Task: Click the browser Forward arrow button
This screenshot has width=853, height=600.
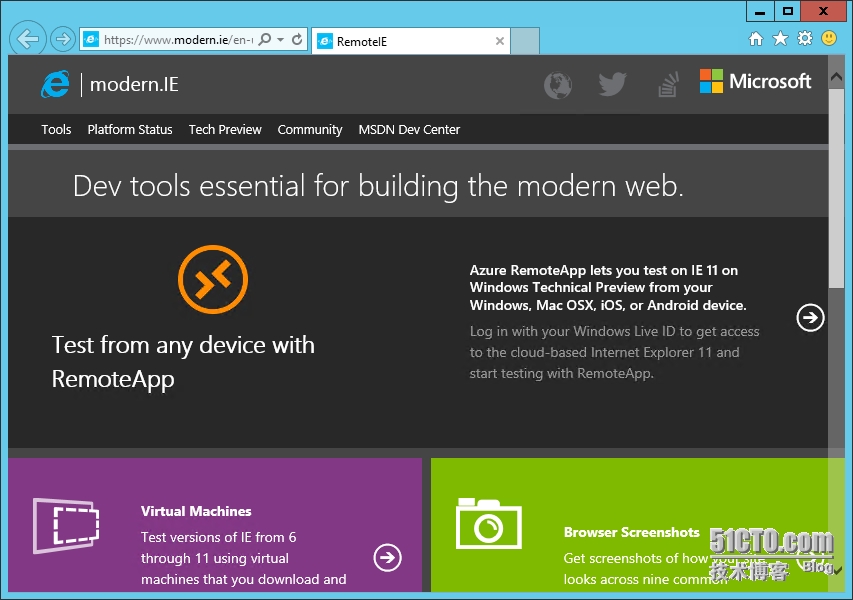Action: click(63, 39)
